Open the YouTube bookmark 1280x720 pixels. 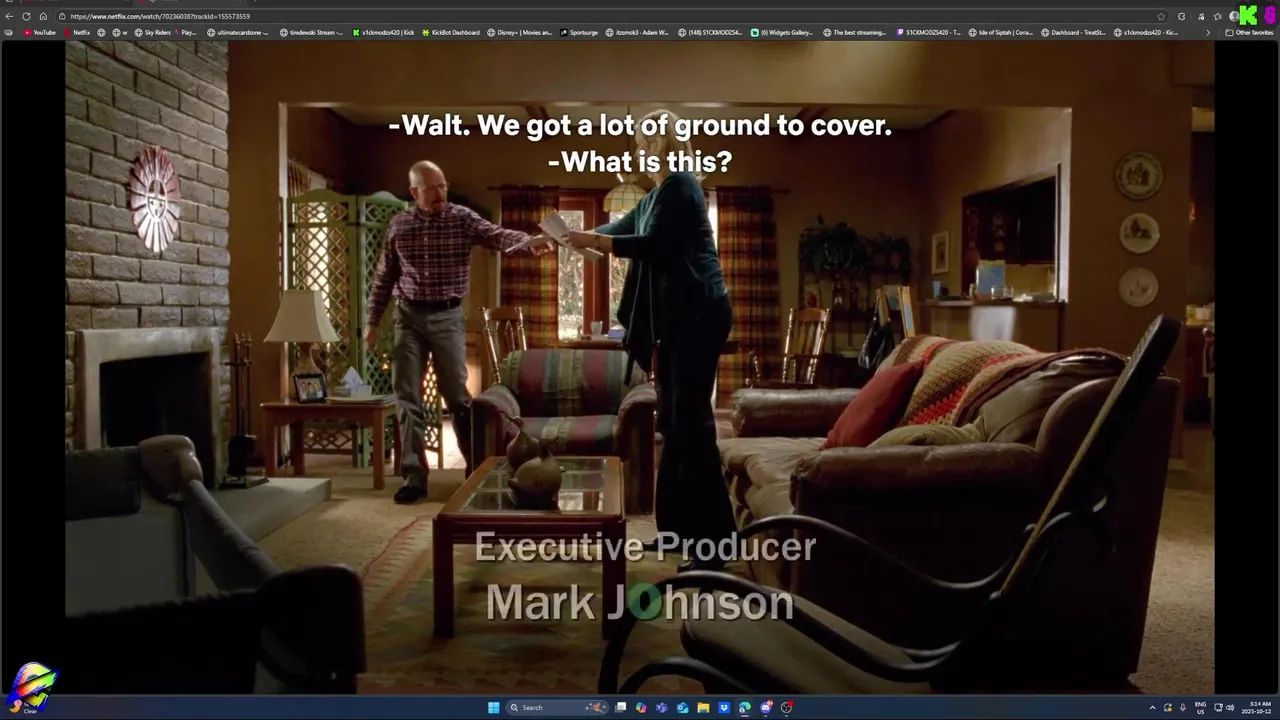(40, 32)
